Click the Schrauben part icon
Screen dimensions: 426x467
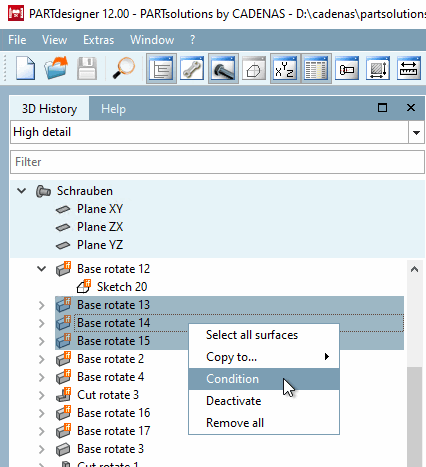pos(43,191)
